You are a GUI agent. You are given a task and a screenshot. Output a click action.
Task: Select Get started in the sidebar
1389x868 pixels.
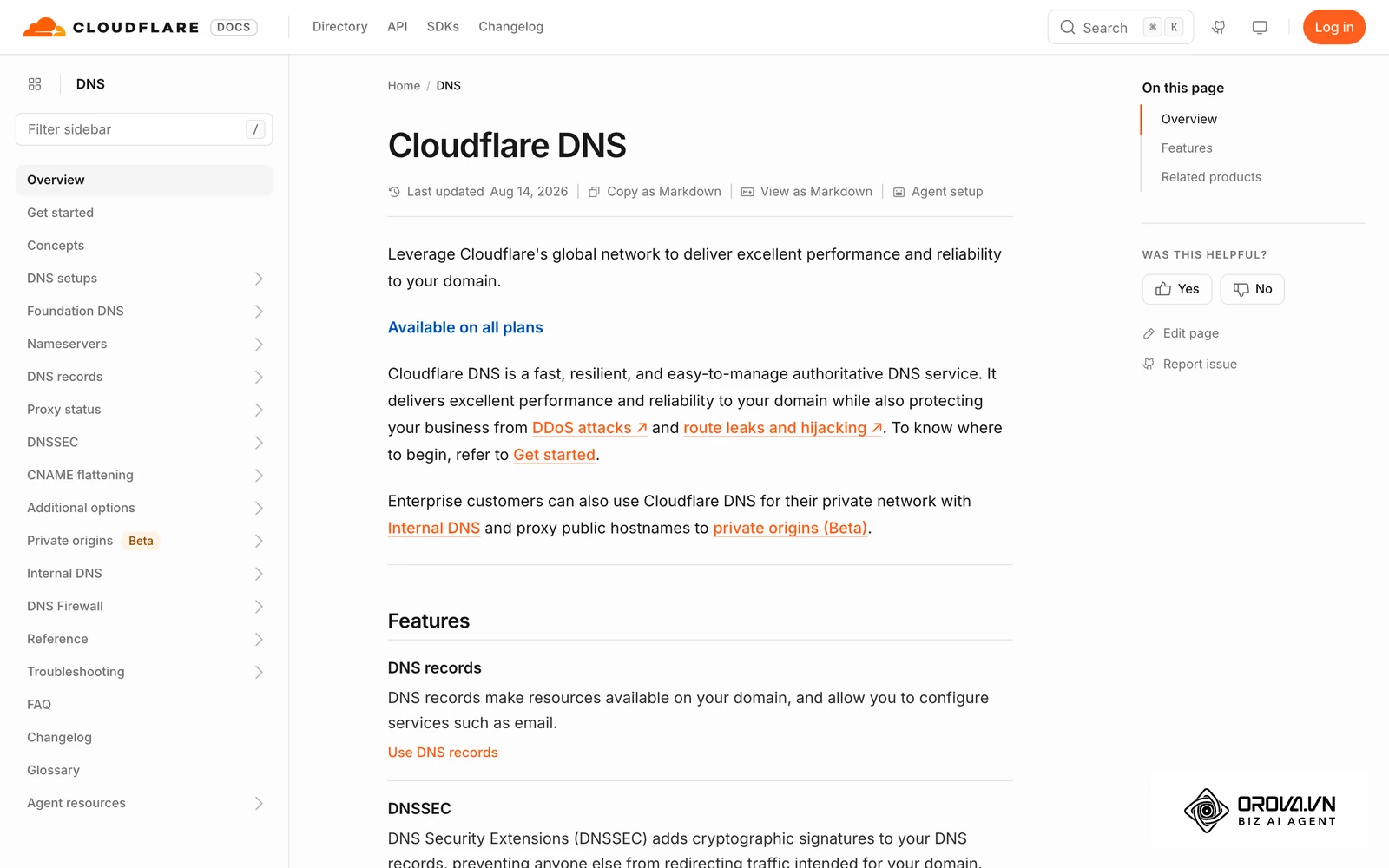(60, 213)
